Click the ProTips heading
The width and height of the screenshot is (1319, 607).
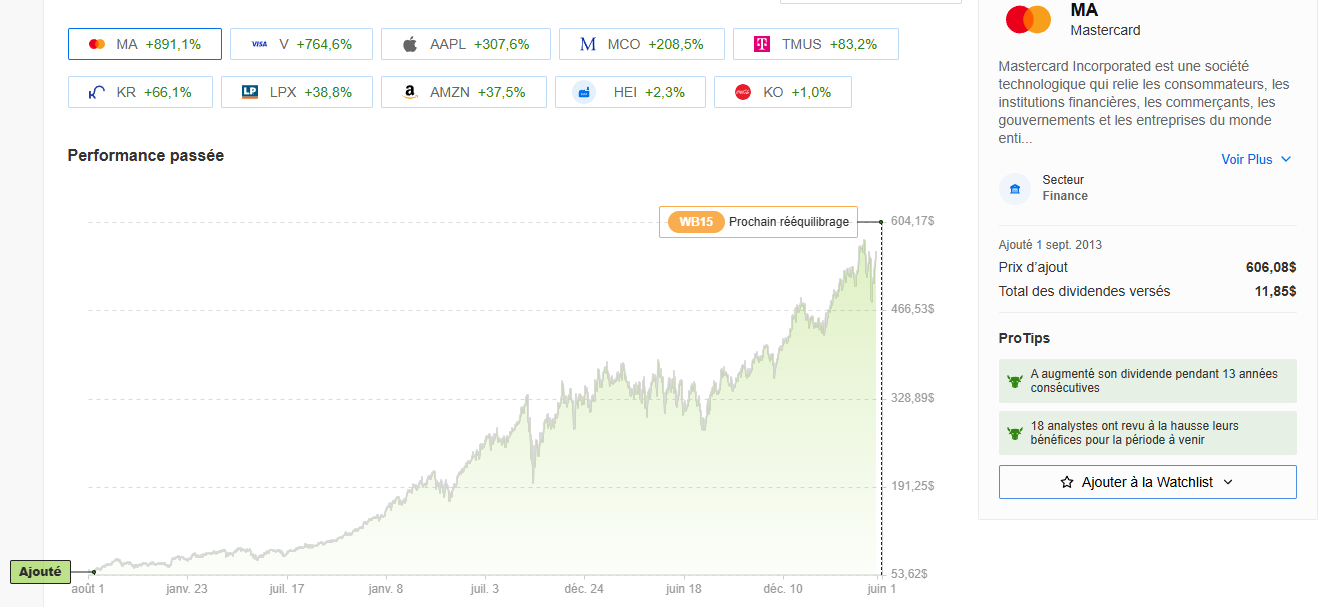point(1024,338)
